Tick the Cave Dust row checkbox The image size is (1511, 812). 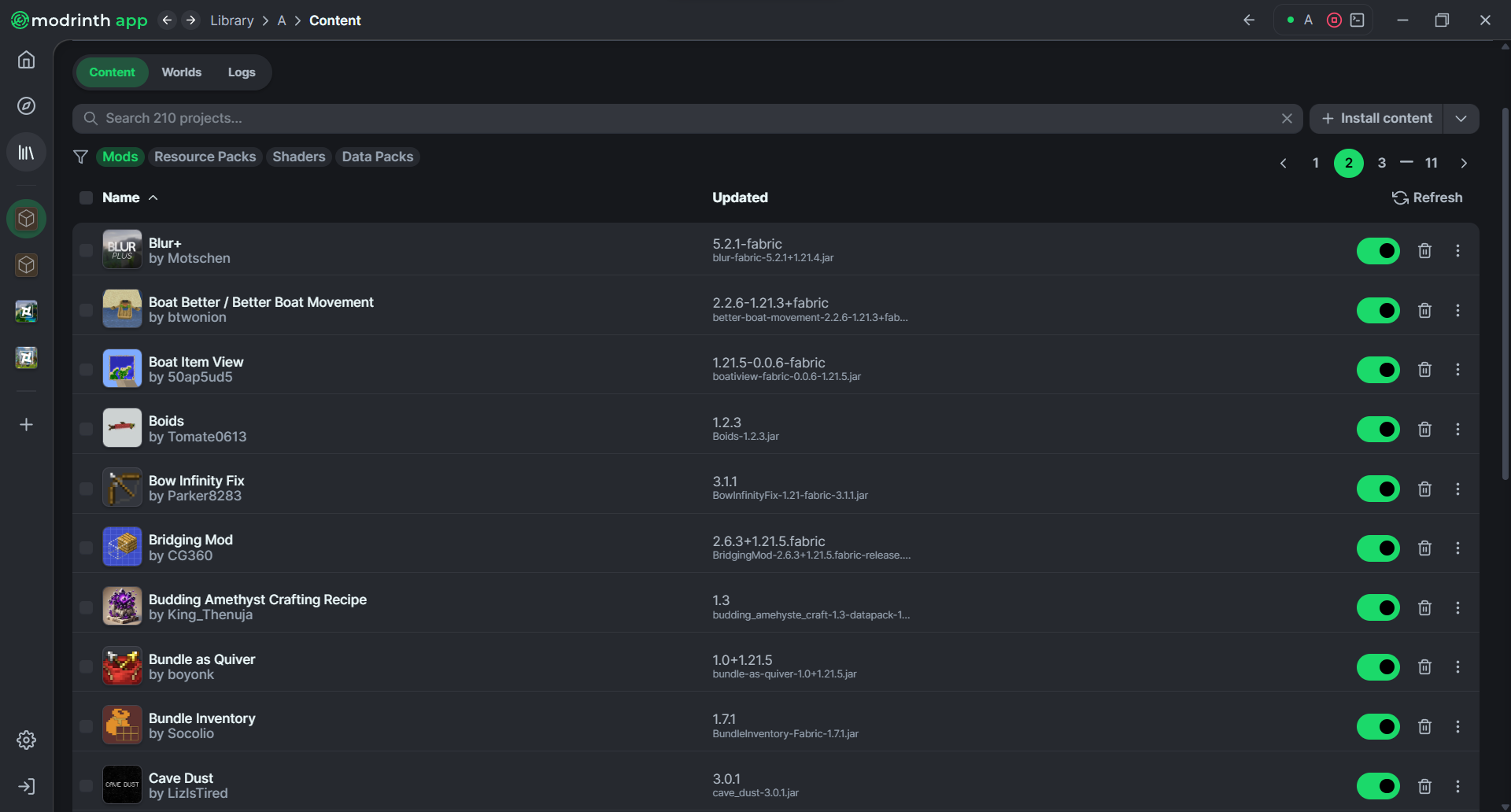click(86, 785)
